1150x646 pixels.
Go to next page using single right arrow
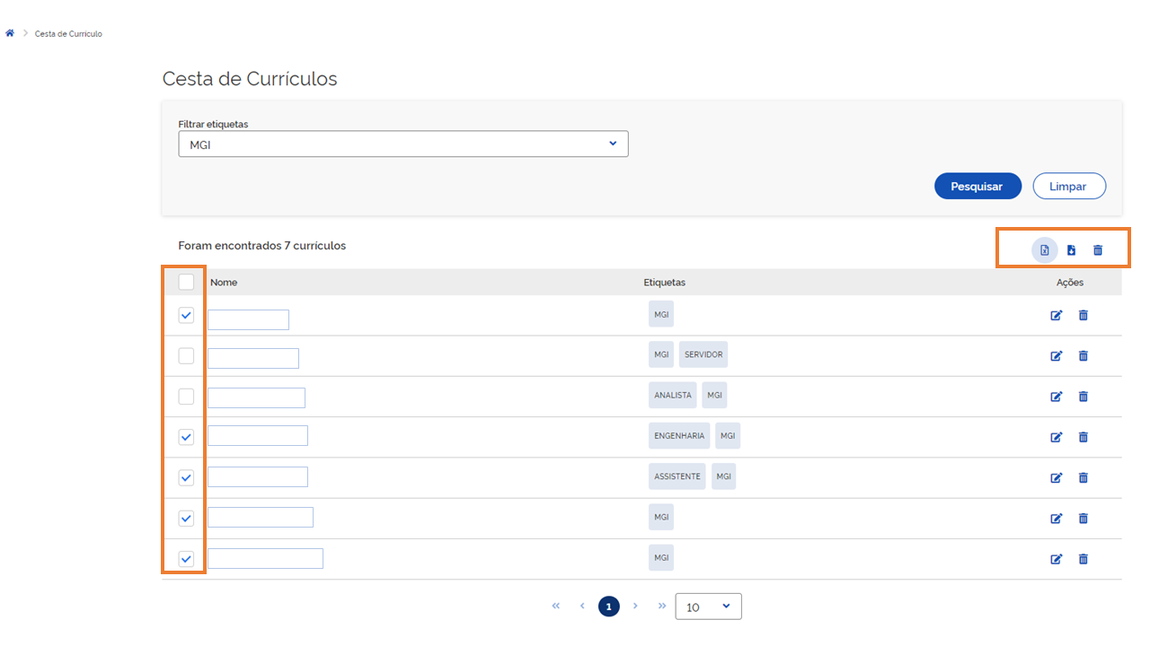635,606
